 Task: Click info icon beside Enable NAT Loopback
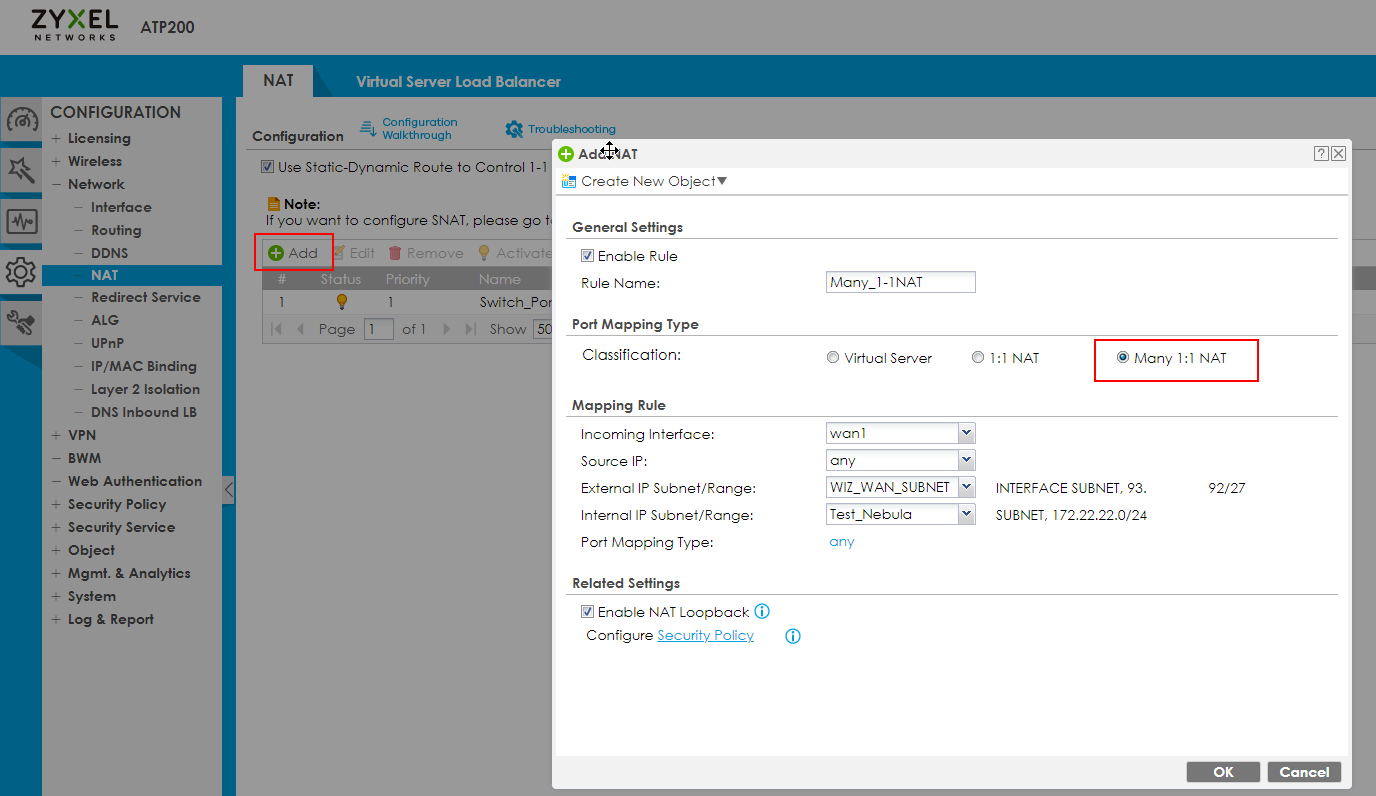(x=762, y=612)
